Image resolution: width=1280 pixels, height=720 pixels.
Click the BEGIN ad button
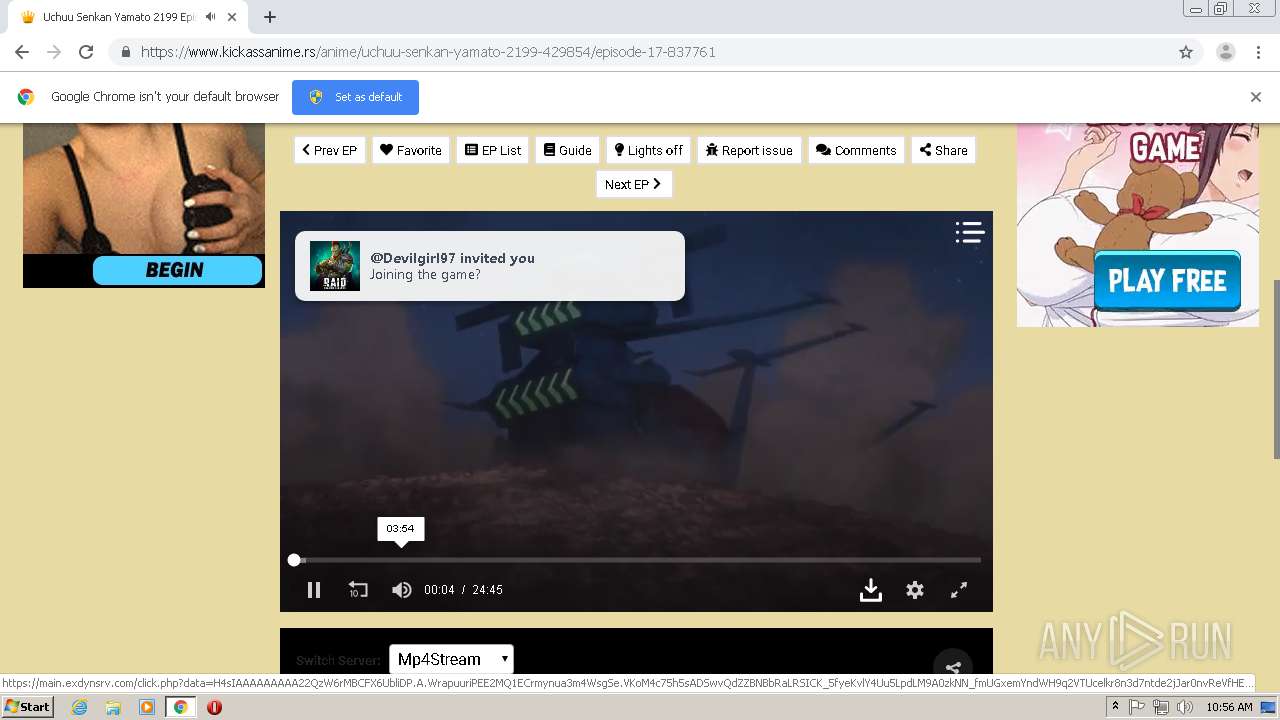[x=177, y=270]
